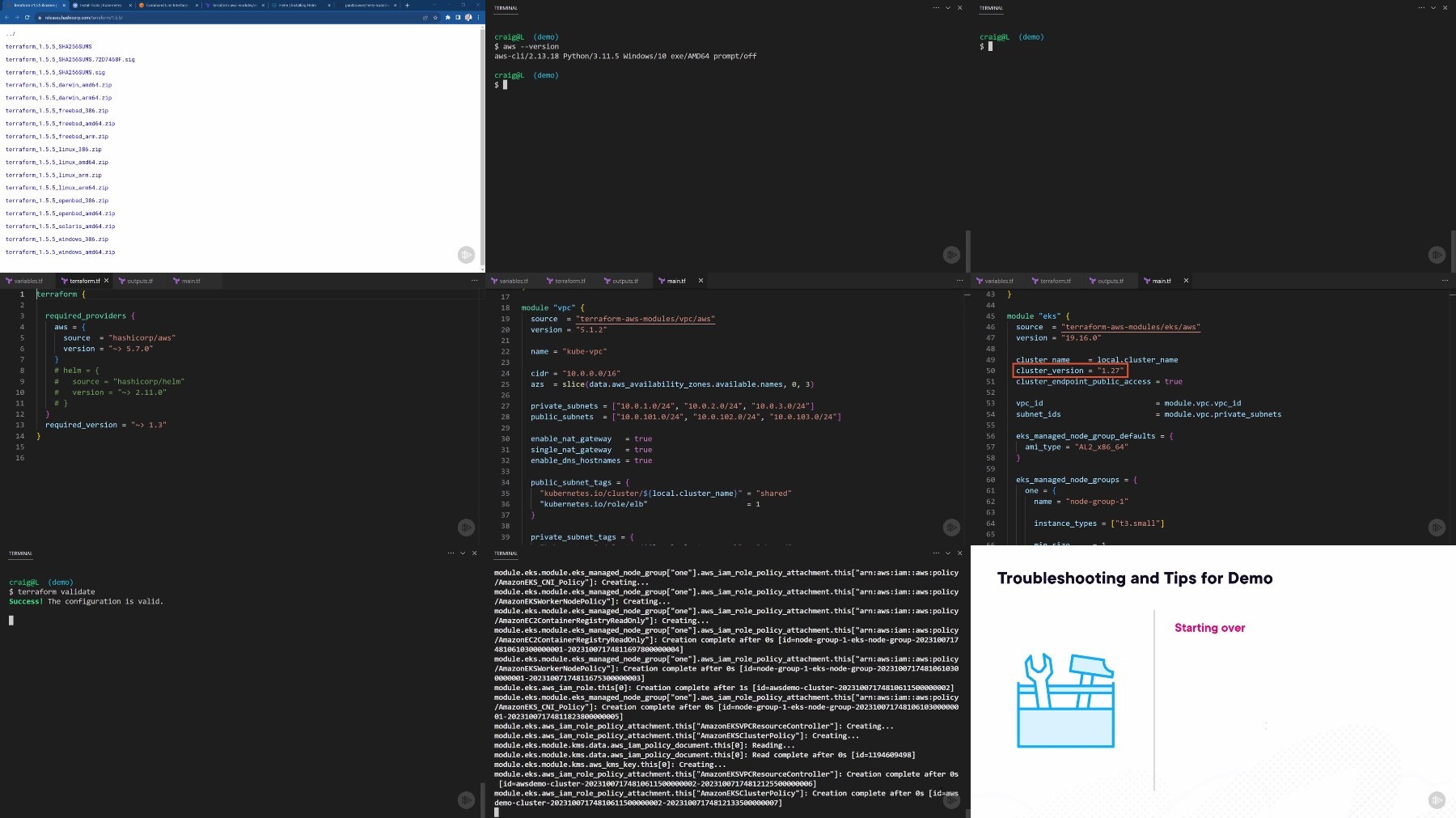Switch to Command Line Interface browser tab

click(x=167, y=5)
